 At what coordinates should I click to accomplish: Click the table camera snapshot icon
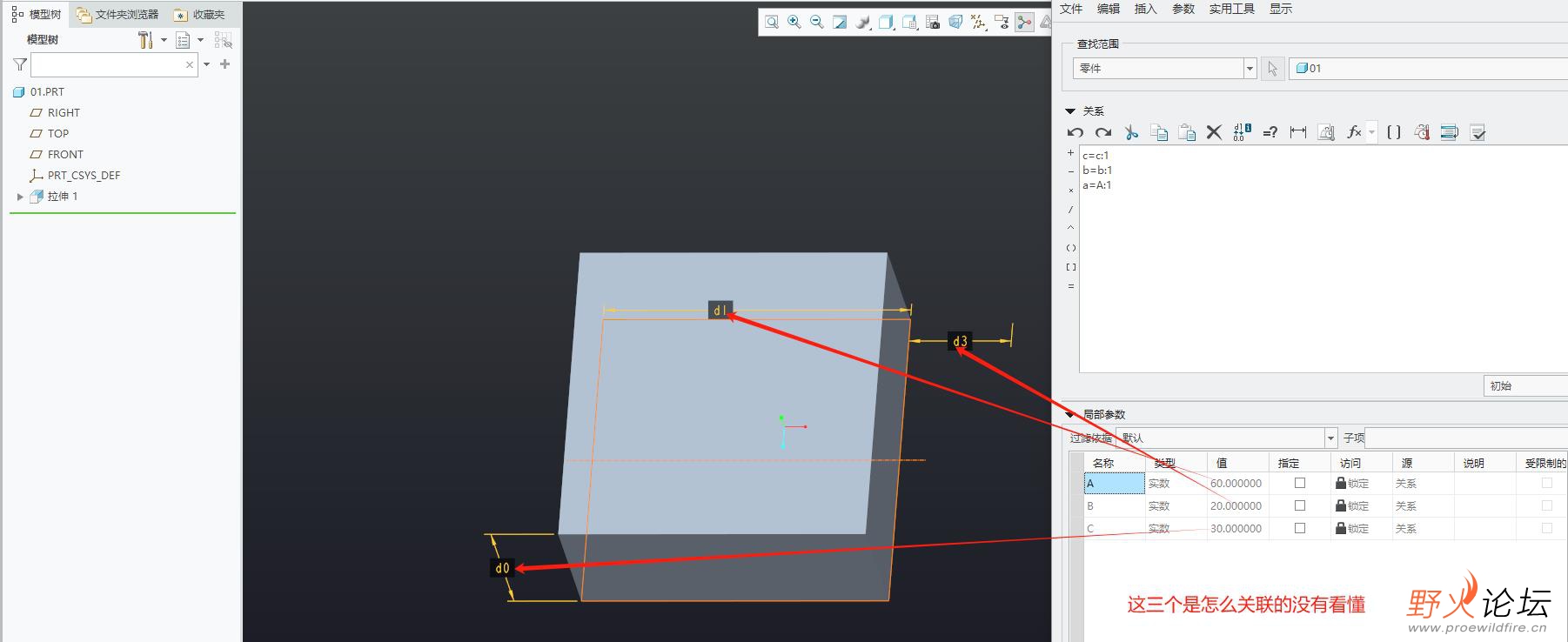point(933,23)
